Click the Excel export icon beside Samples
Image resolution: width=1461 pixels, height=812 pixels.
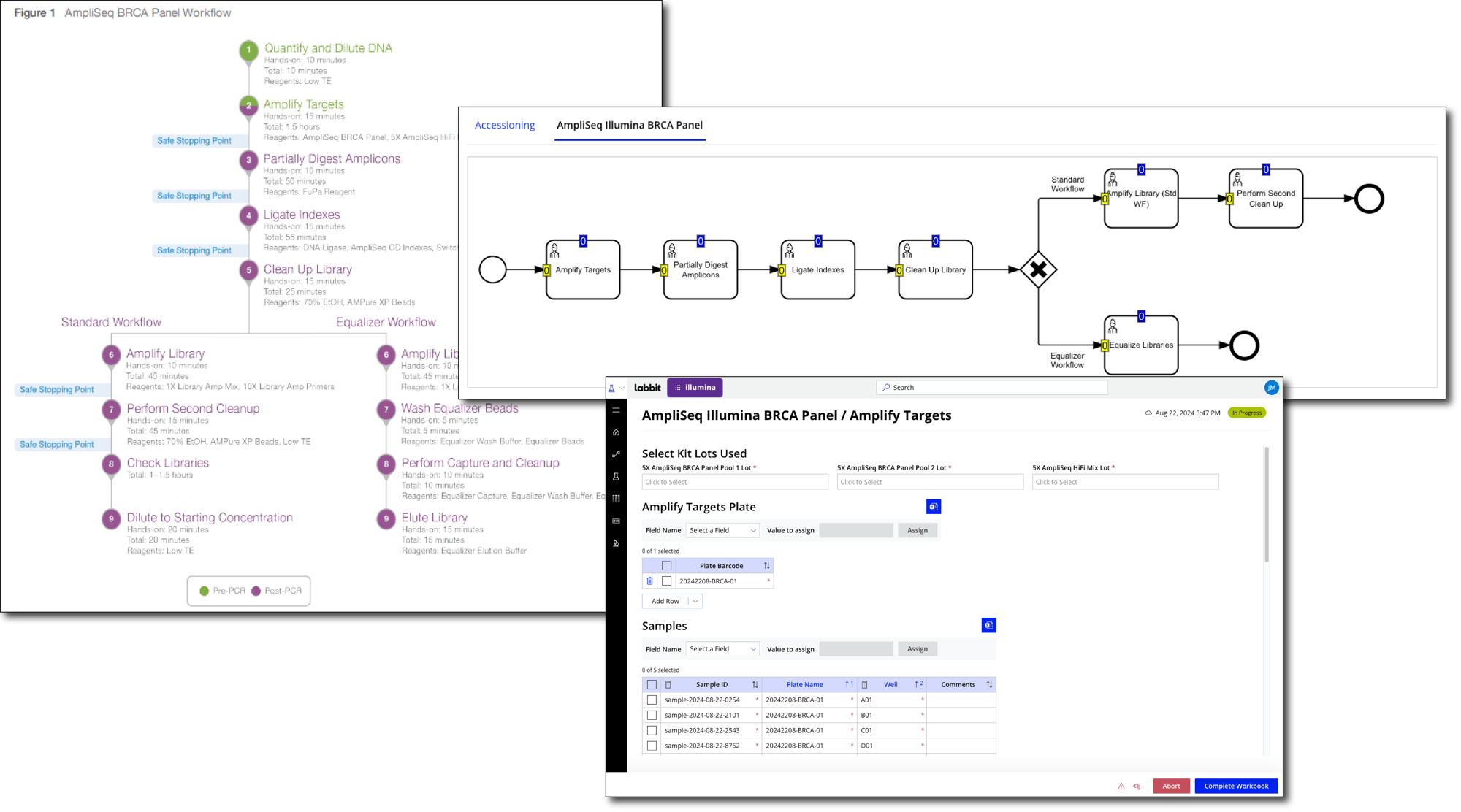coord(988,625)
